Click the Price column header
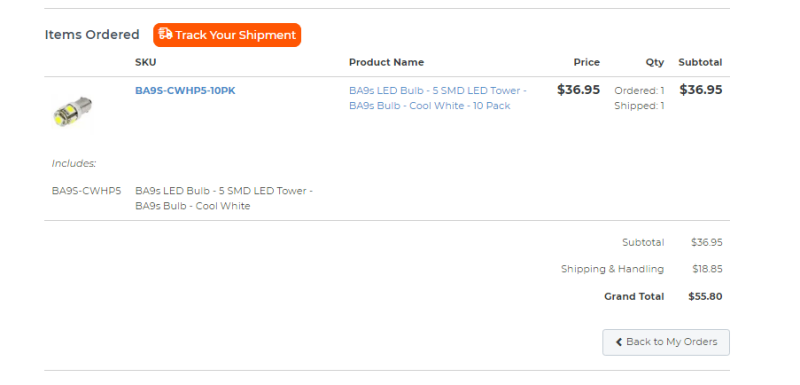The image size is (800, 385). (x=586, y=62)
